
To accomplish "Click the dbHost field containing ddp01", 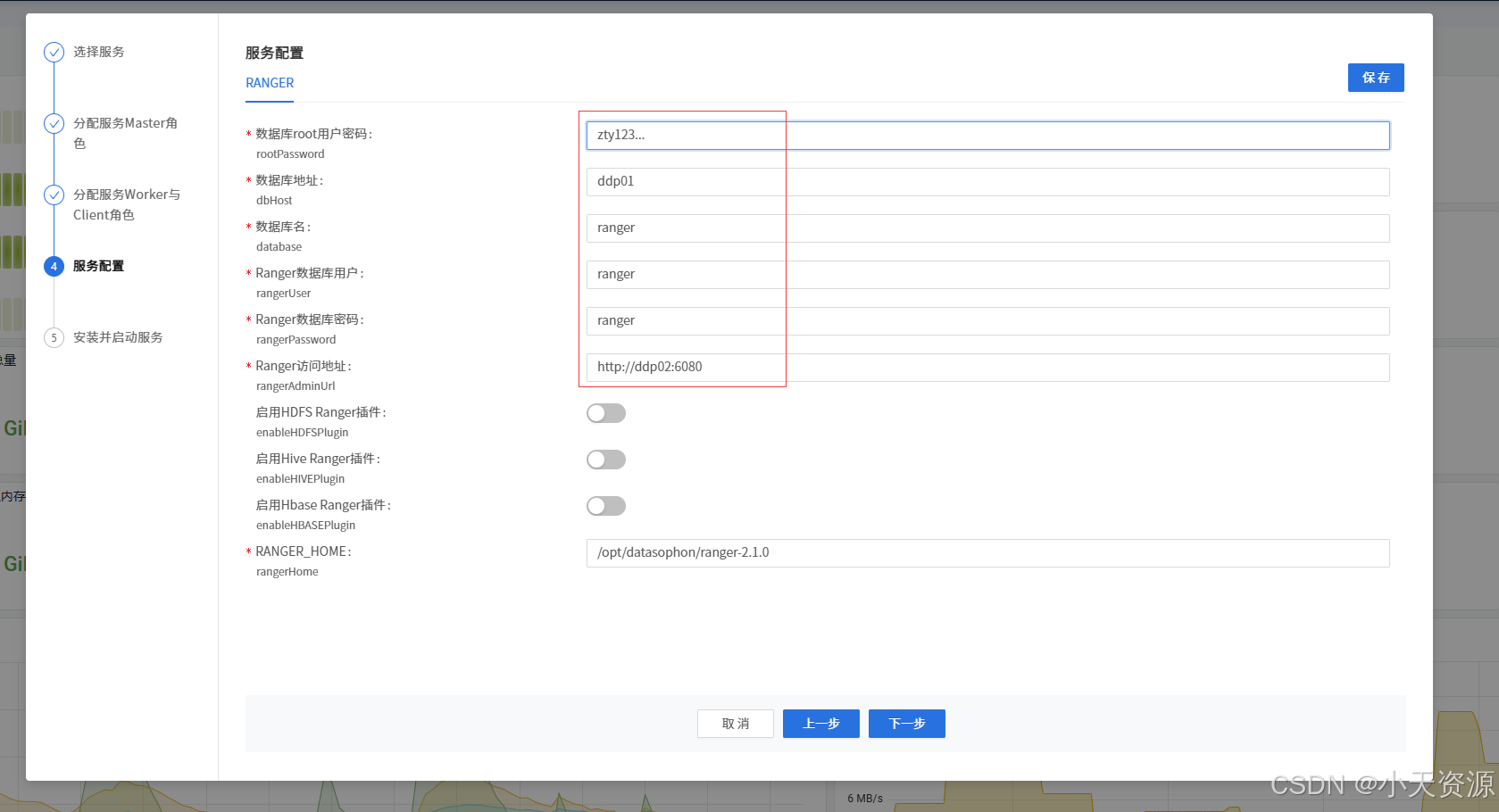I will point(987,182).
